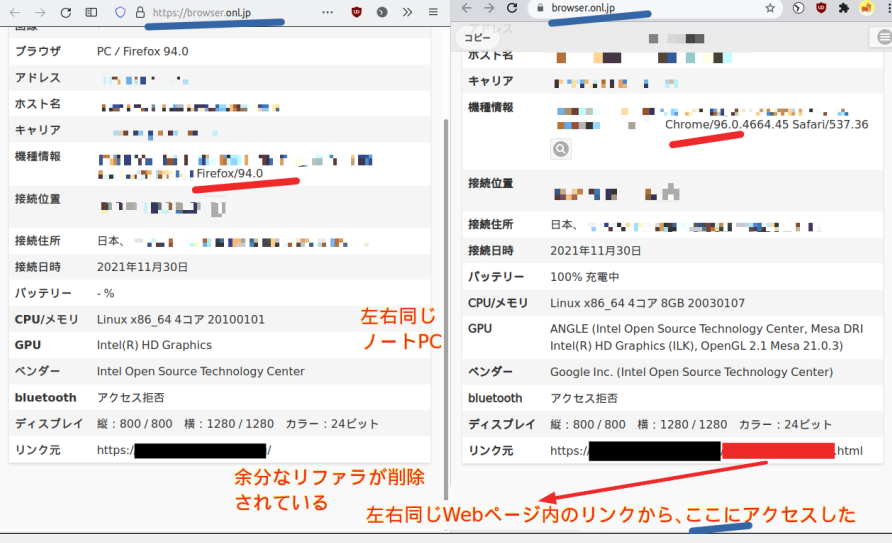Click the コピー button in Chrome page
Screen dimensions: 892x543
[477, 38]
